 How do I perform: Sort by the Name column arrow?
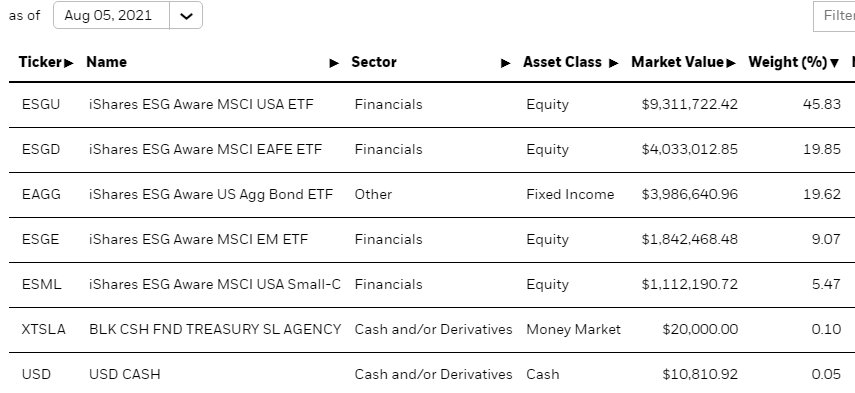click(x=334, y=63)
